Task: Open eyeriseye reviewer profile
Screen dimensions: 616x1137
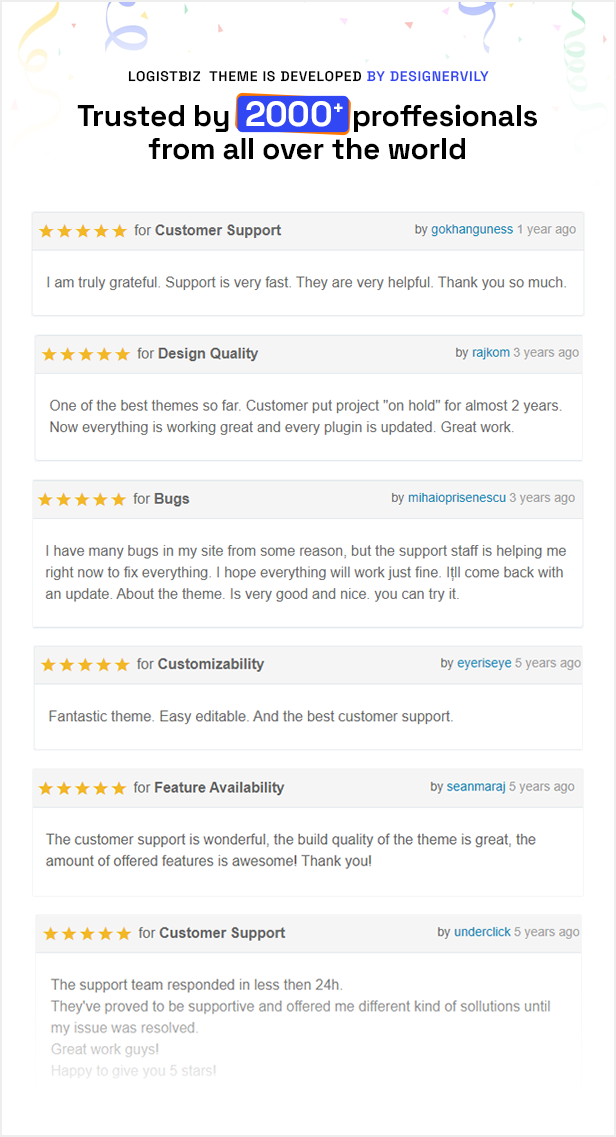Action: tap(484, 664)
